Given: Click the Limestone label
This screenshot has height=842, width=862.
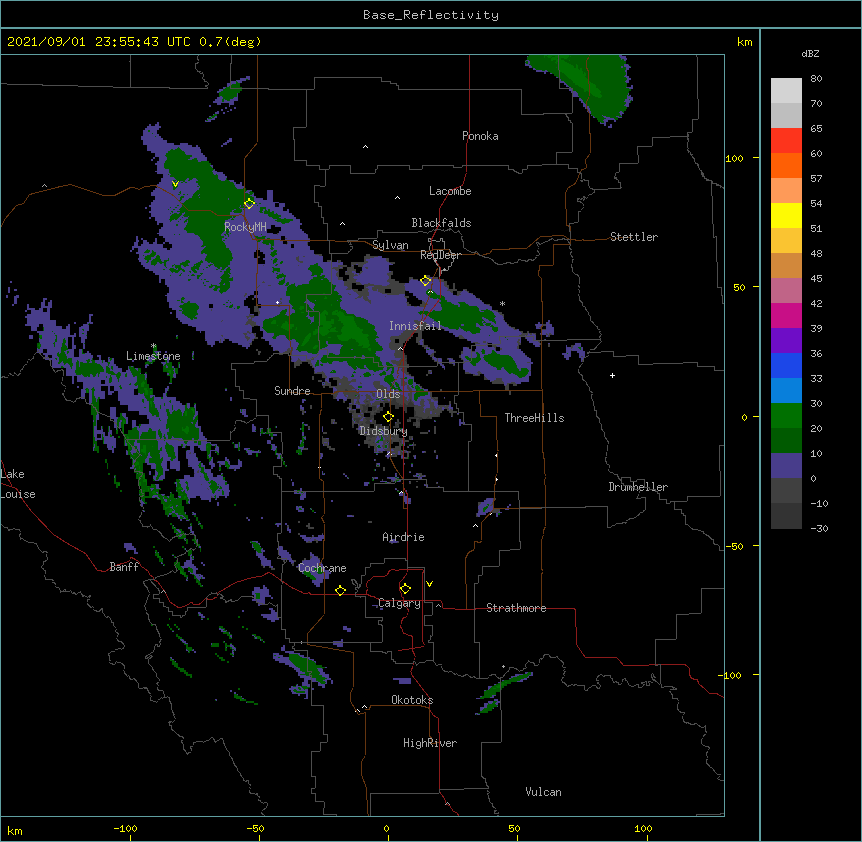Looking at the screenshot, I should pos(153,356).
